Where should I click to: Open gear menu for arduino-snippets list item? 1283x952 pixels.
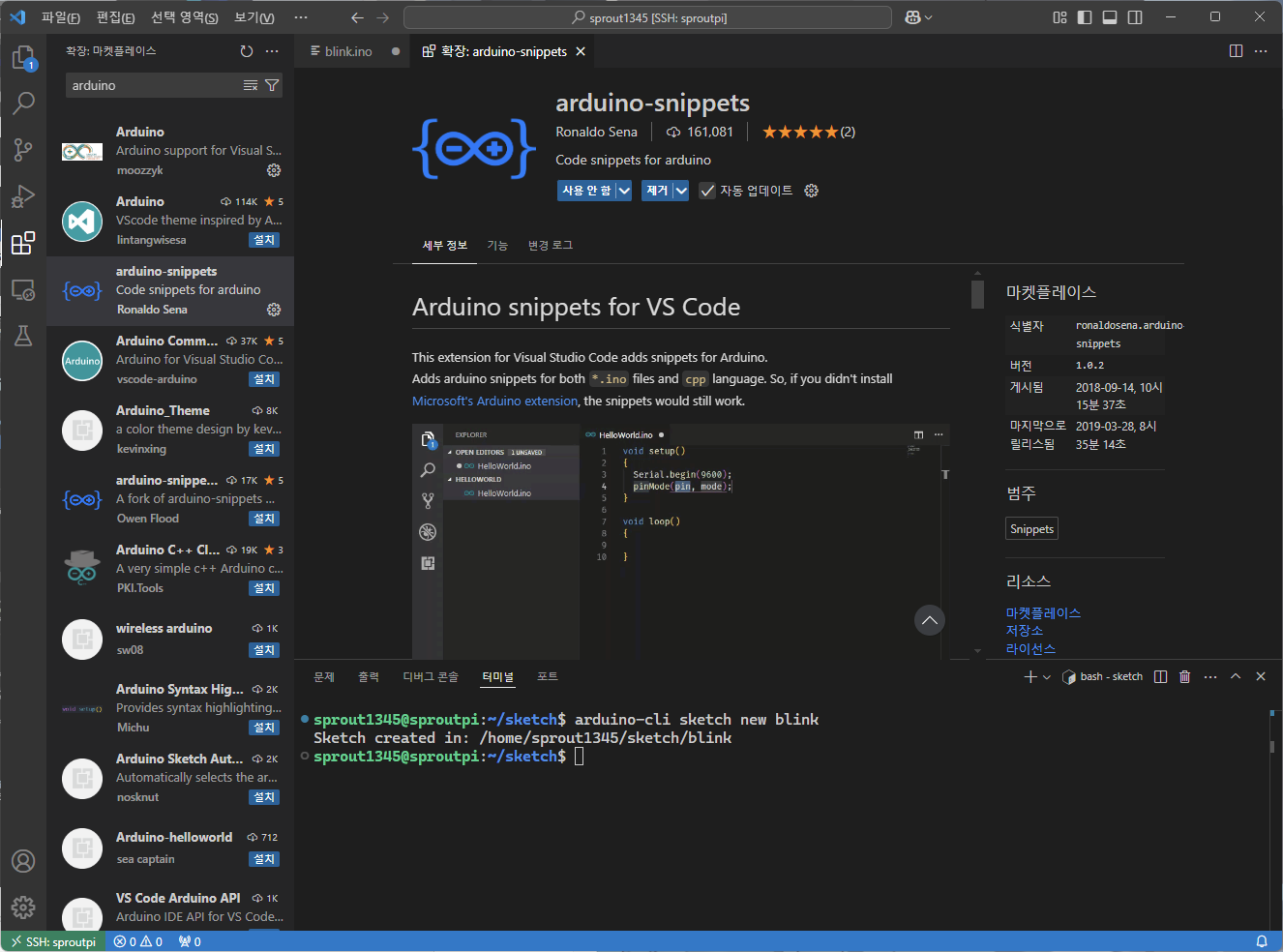pos(274,310)
